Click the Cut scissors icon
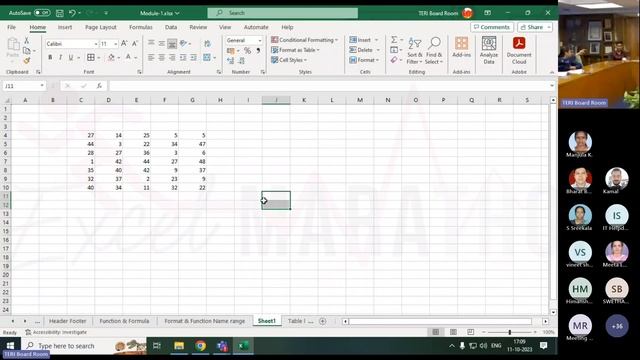This screenshot has height=360, width=640. point(27,40)
